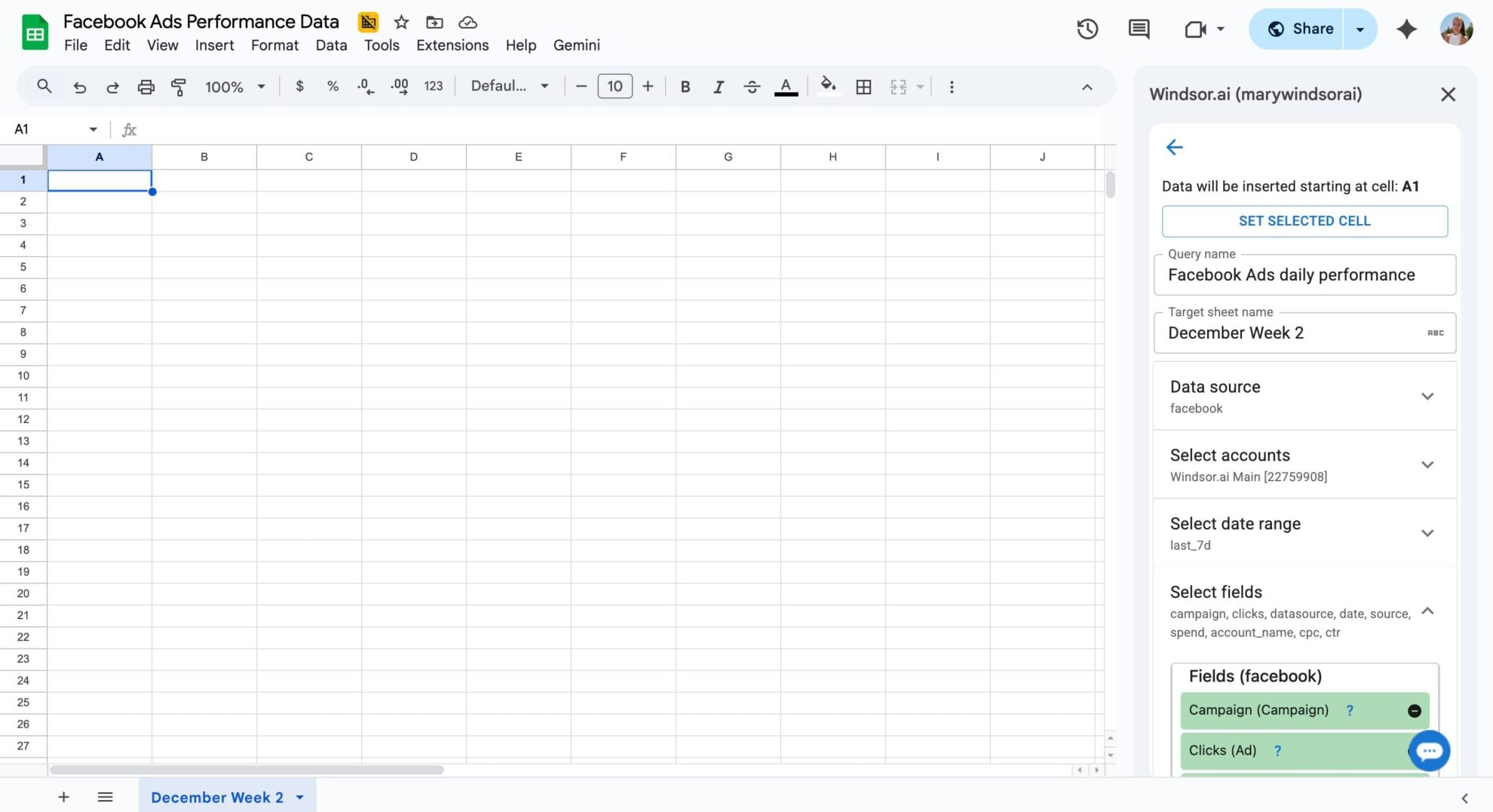Format selection as currency
Screen dimensions: 1493x812
pos(299,87)
